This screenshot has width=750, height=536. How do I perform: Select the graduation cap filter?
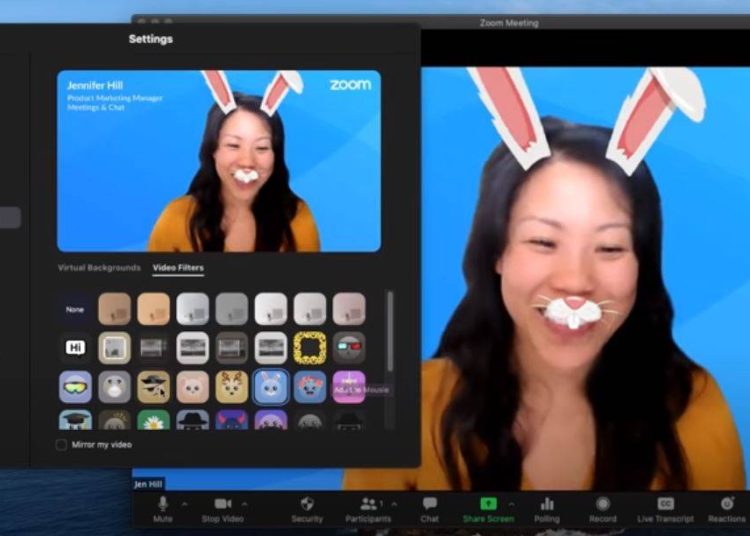[x=75, y=419]
